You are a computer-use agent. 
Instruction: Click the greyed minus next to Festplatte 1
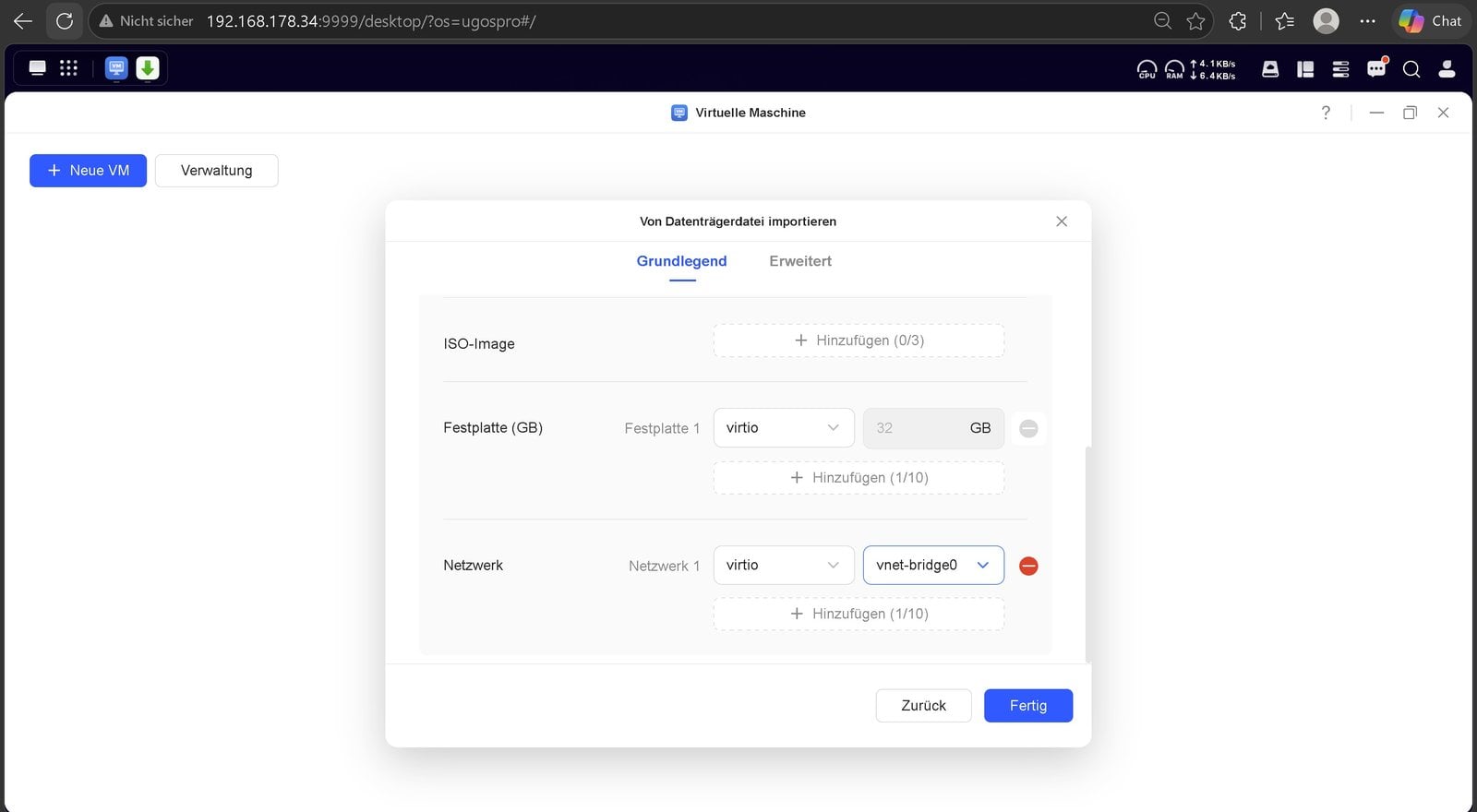1028,428
